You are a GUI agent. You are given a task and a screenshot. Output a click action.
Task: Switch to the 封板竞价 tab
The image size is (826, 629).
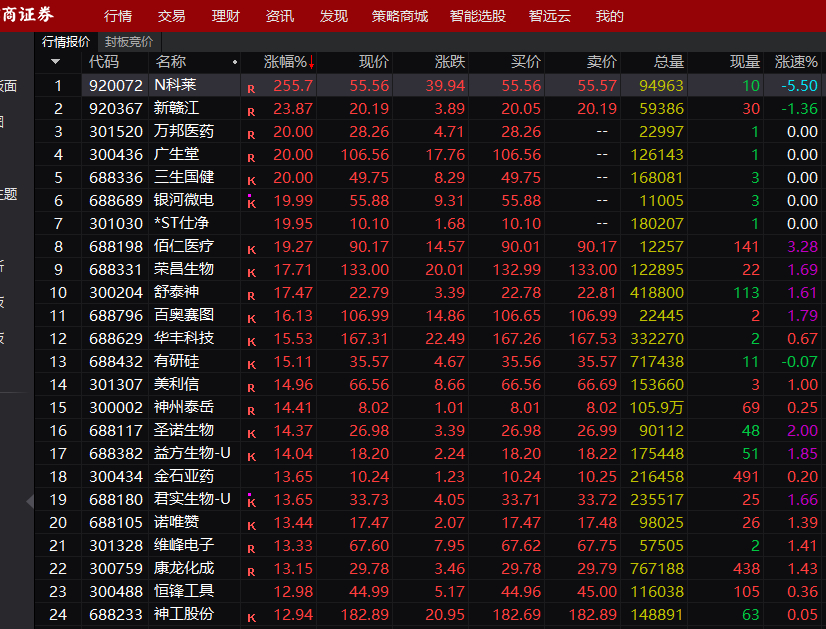point(129,42)
